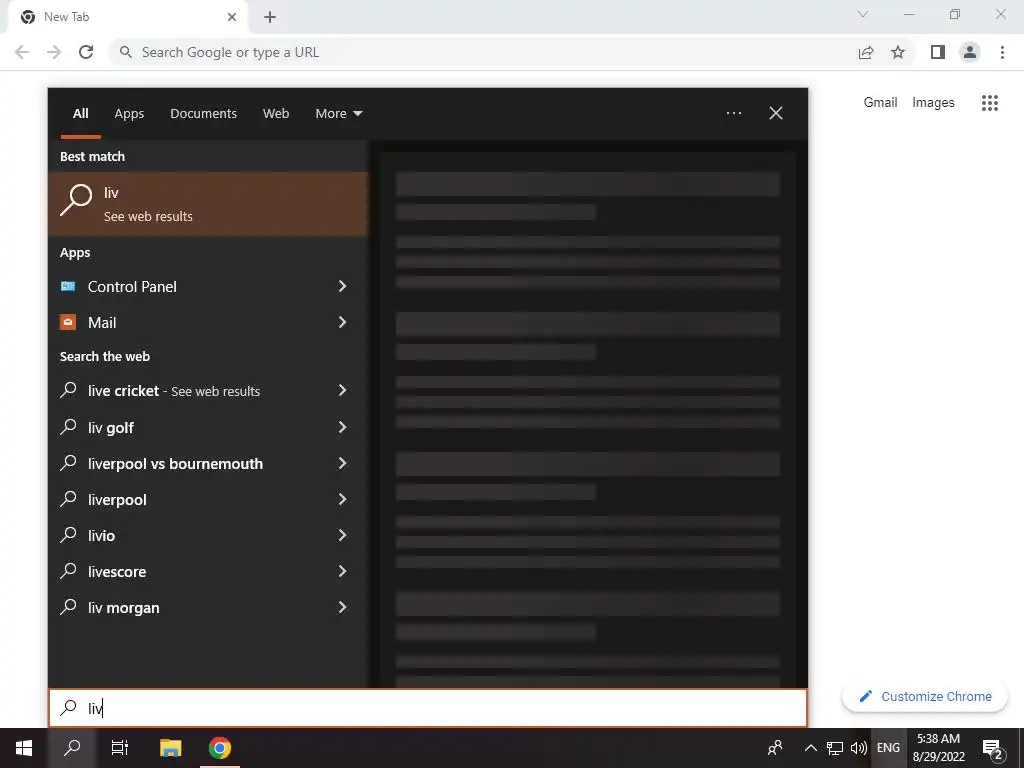The image size is (1024, 768).
Task: Click taskbar search magnifier
Action: tap(72, 748)
